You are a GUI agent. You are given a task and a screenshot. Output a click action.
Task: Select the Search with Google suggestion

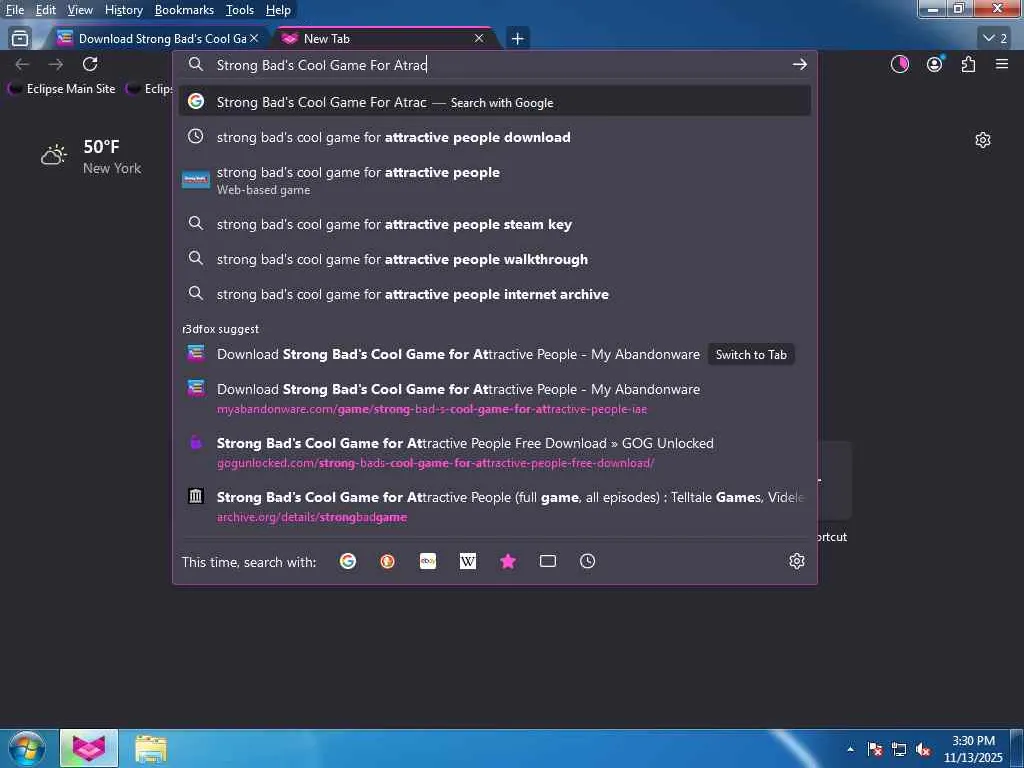494,102
